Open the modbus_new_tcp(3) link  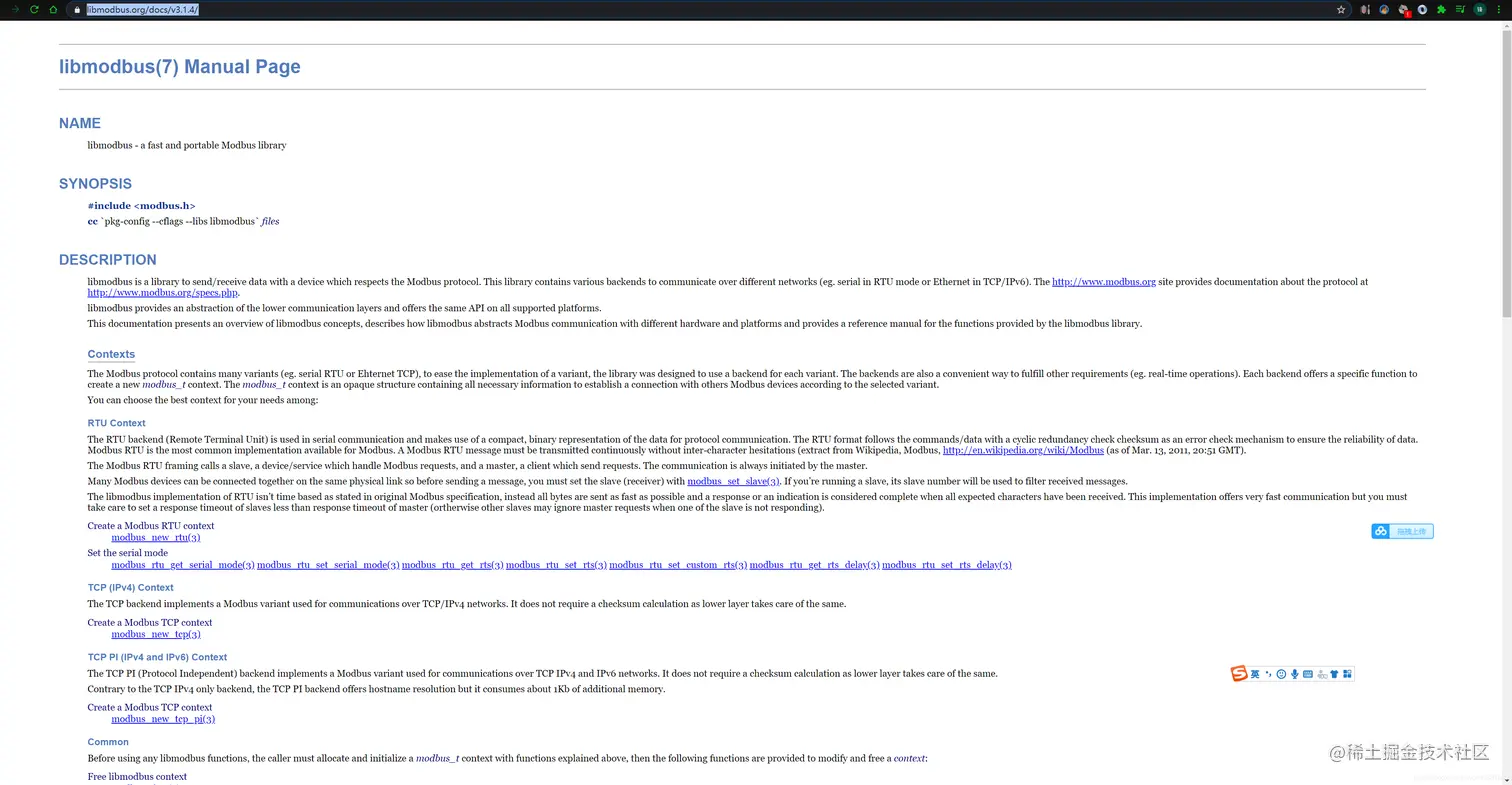155,634
